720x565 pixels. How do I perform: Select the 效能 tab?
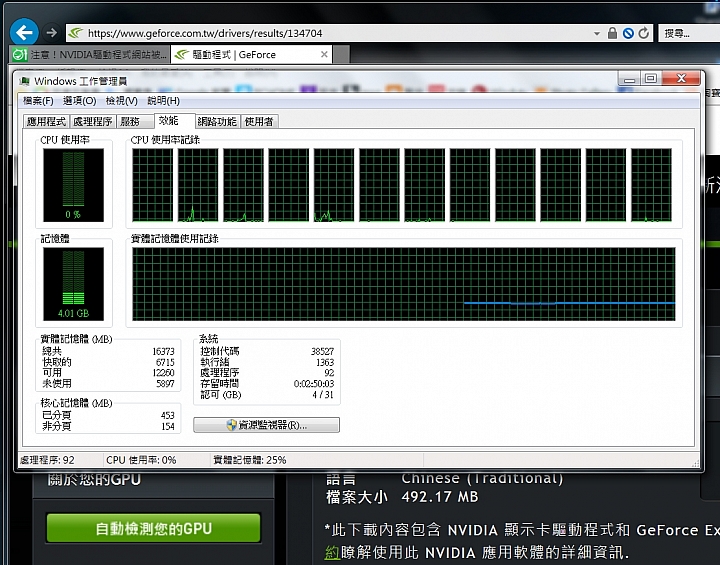[174, 120]
